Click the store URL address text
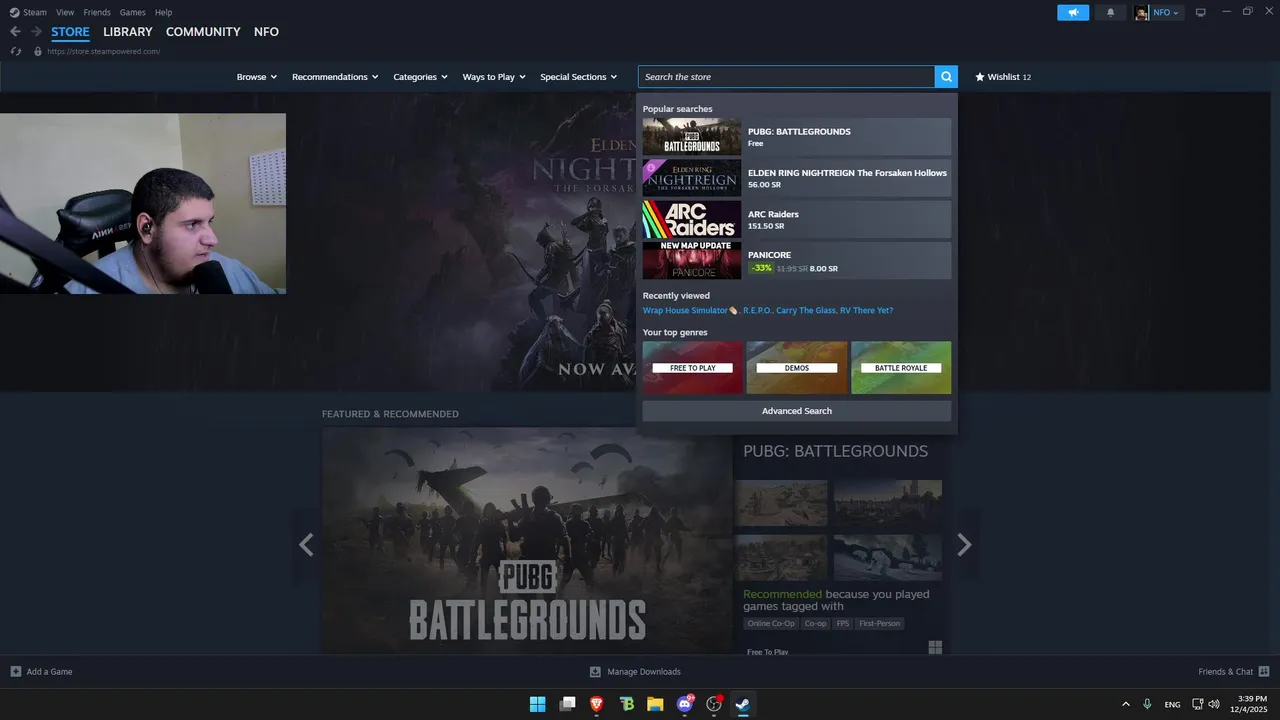Screen dimensions: 1280x720 103,51
